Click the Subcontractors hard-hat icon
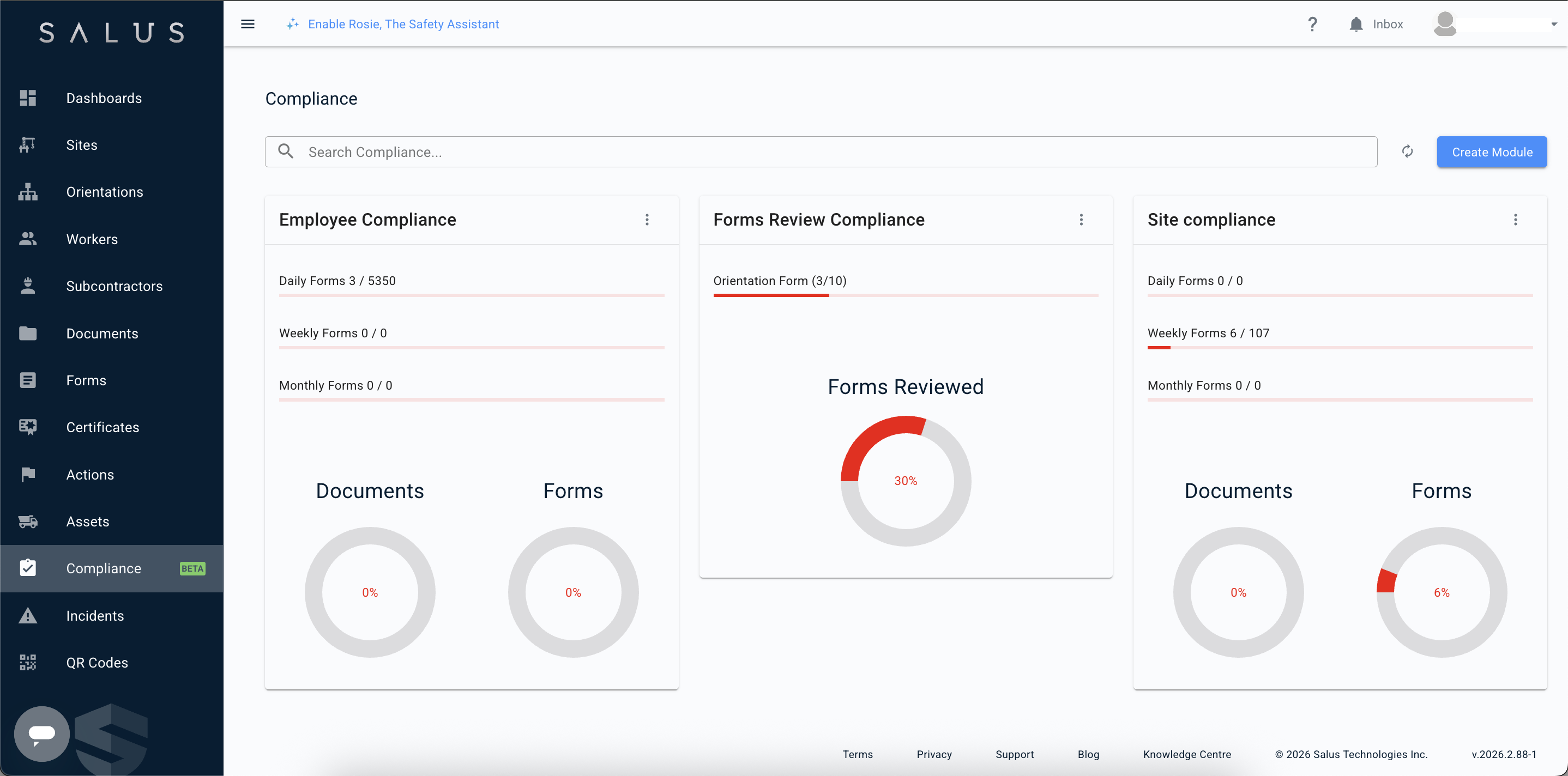The image size is (1568, 776). click(28, 286)
